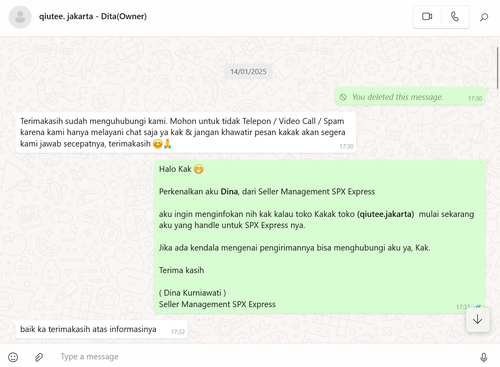Record a voice message with microphone
Image resolution: width=500 pixels, height=367 pixels.
tap(483, 357)
